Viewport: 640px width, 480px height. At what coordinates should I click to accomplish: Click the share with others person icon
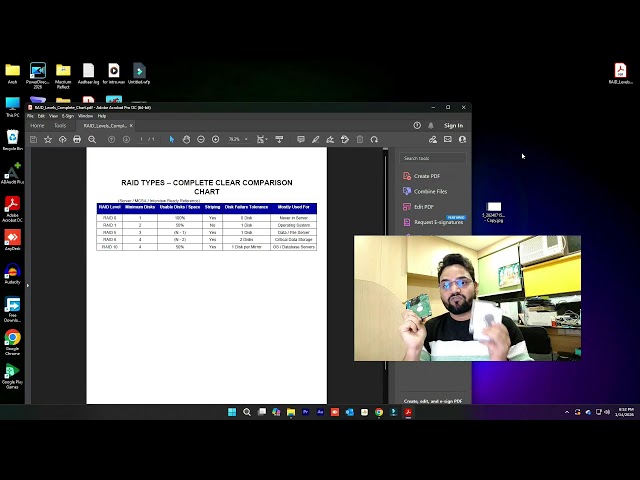[x=462, y=140]
